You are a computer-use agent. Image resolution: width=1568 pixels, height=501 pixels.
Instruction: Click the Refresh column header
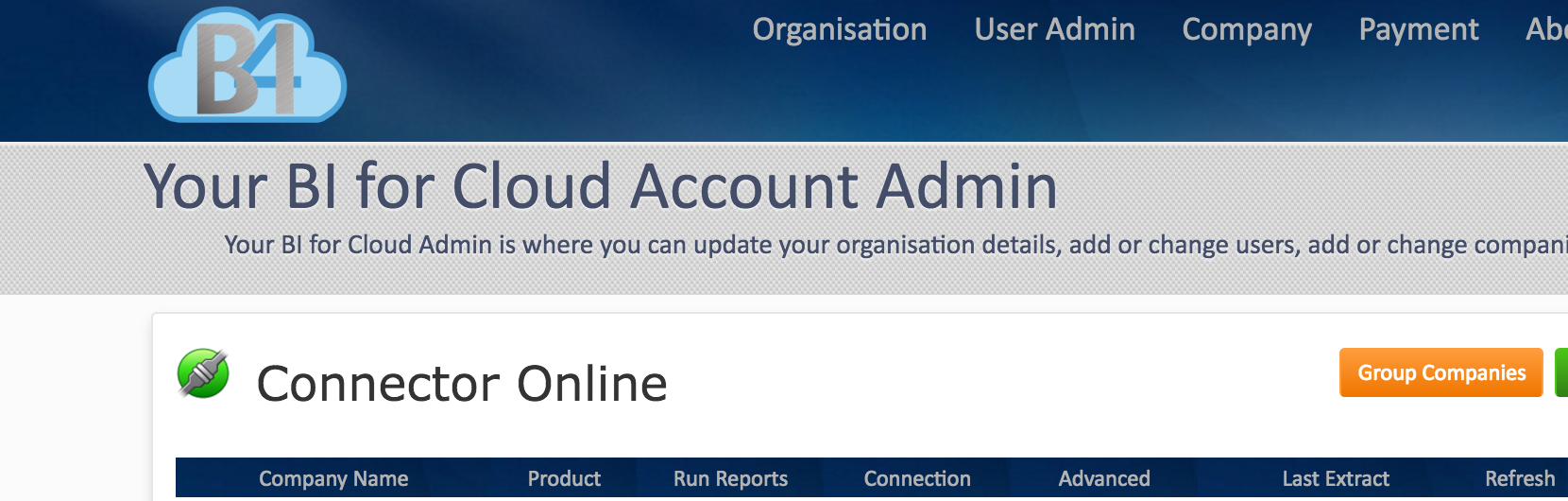1520,479
